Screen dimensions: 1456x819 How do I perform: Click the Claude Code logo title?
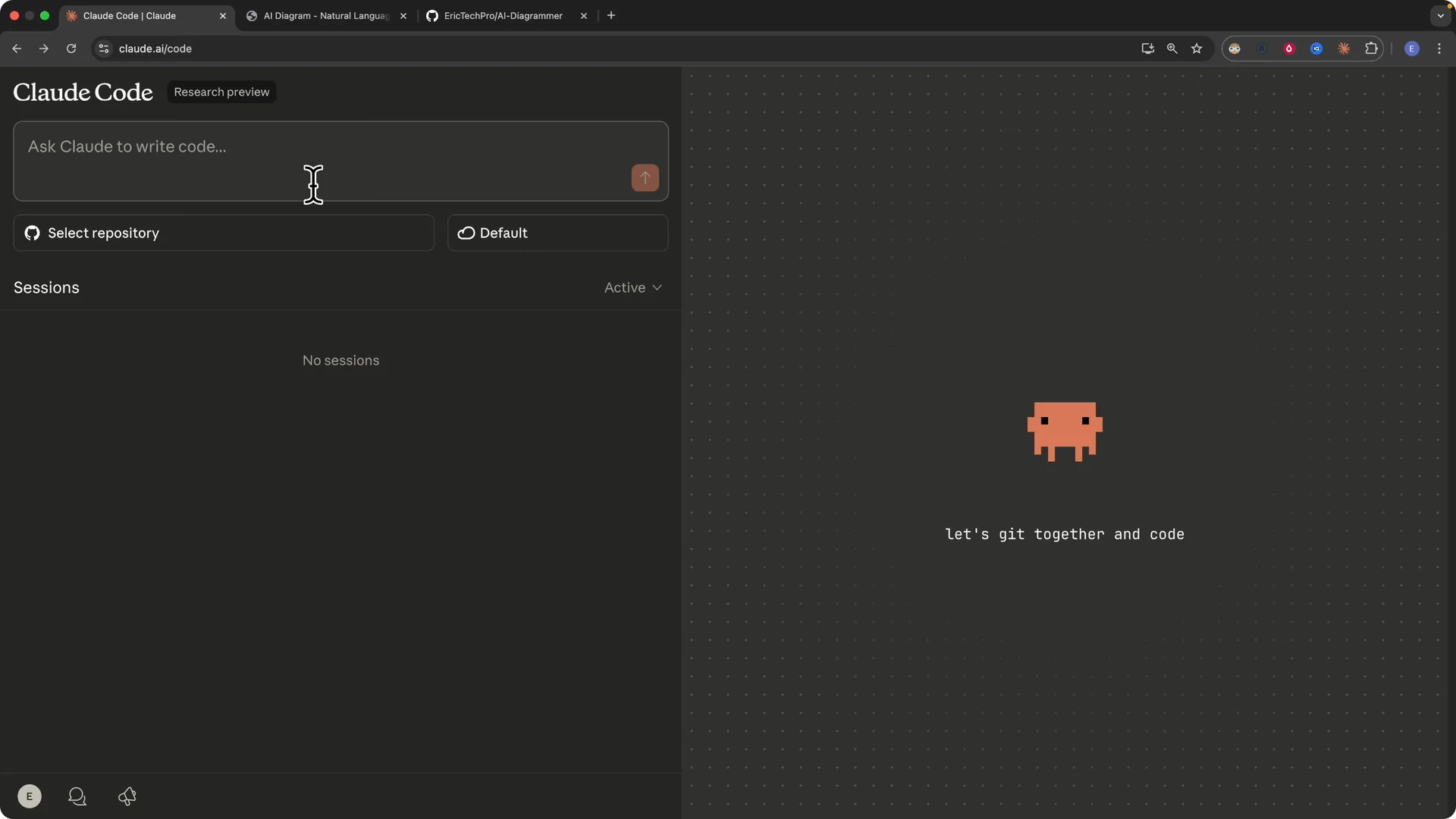click(x=83, y=92)
